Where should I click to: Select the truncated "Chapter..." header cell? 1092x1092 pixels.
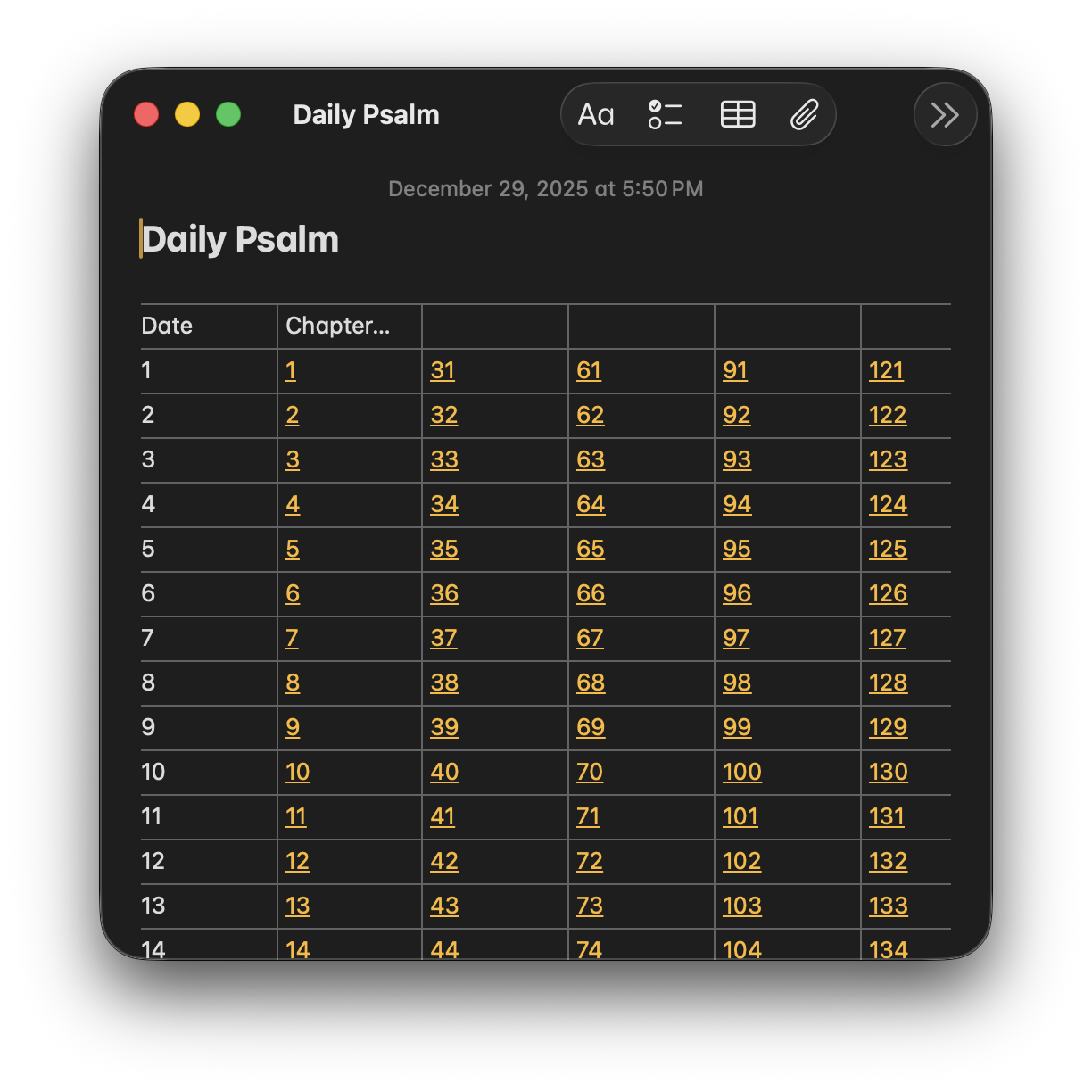(337, 326)
